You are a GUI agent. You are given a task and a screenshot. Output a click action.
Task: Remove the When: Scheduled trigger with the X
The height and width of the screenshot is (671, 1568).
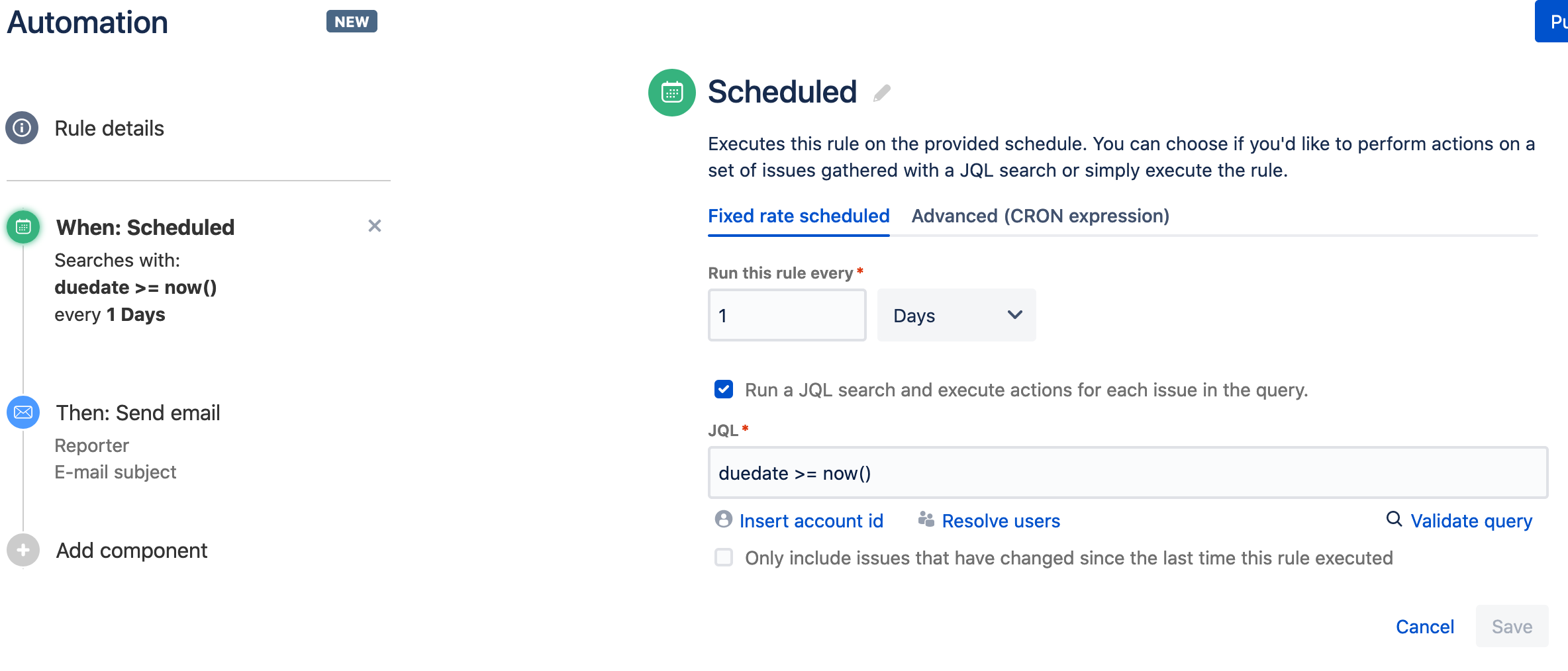coord(375,226)
